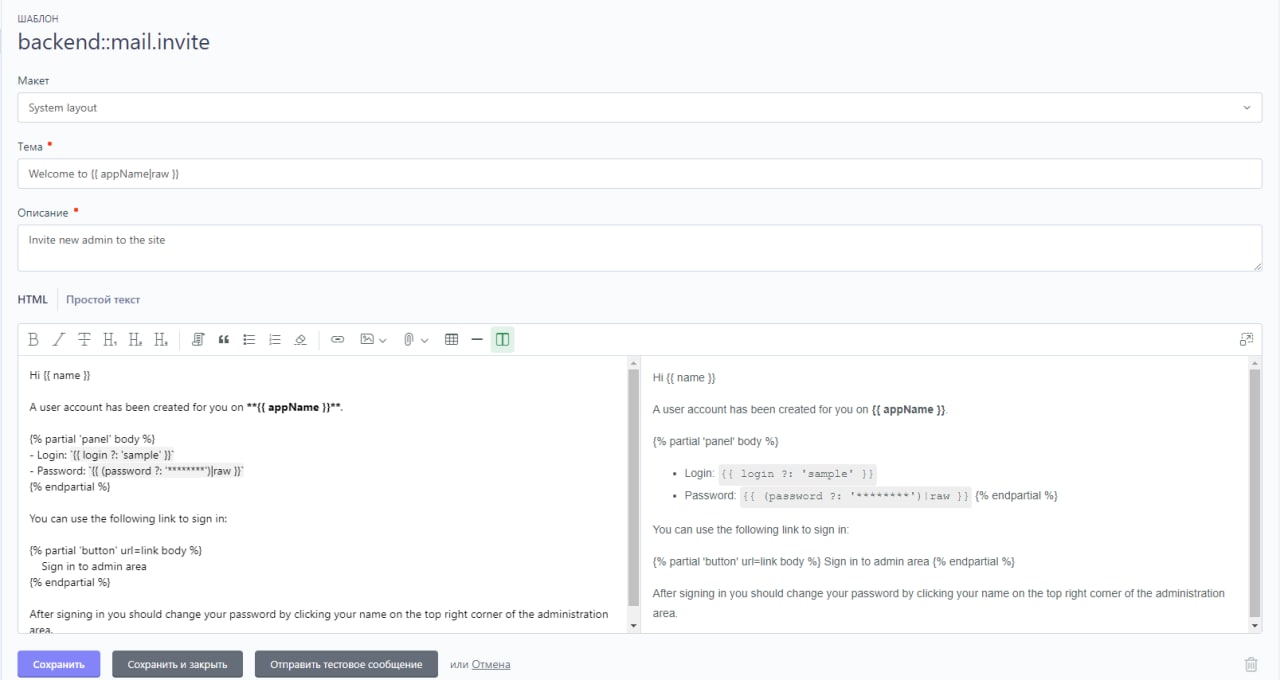Click the editor pane scroll-up arrow

[633, 362]
